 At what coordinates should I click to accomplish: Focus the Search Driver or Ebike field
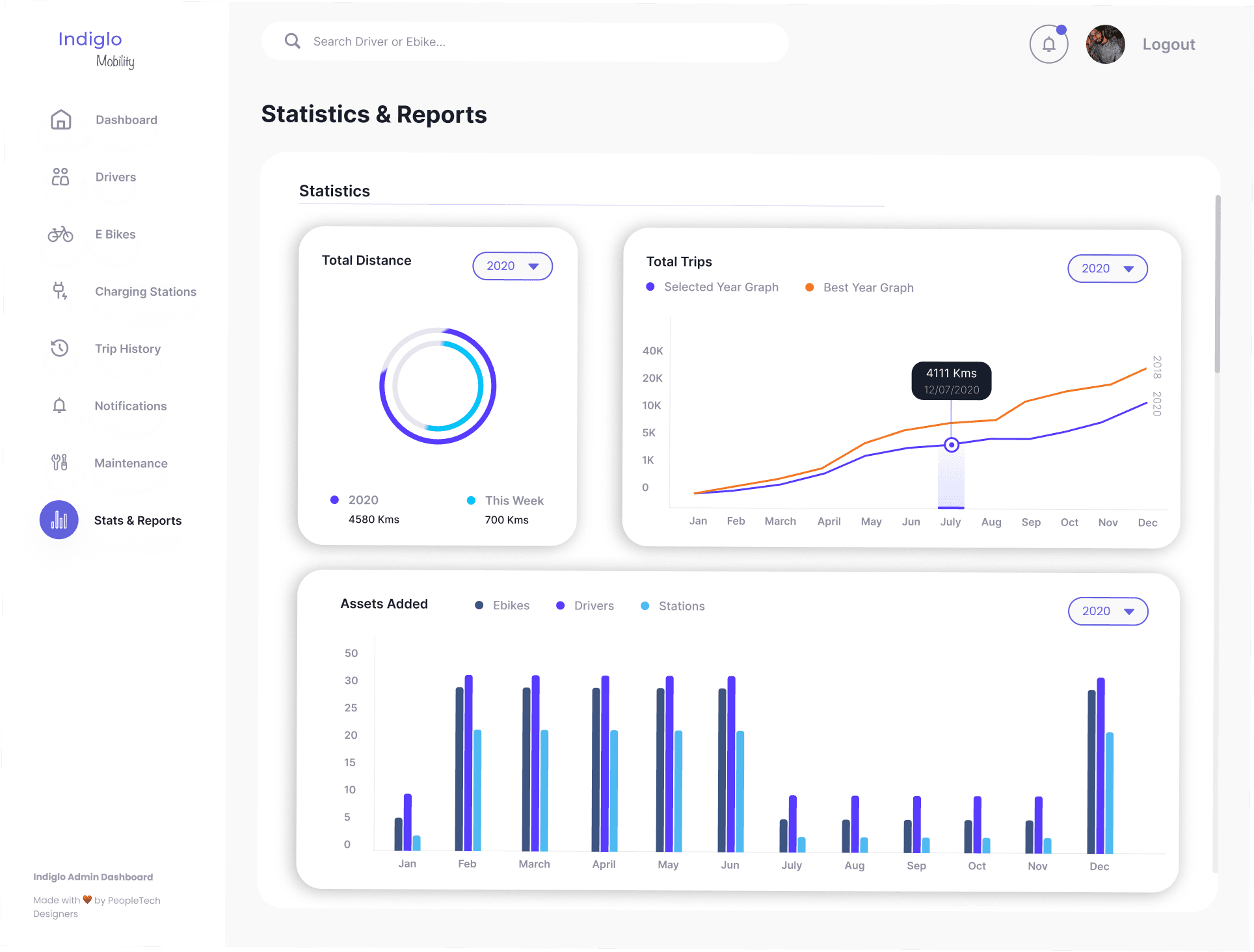526,42
